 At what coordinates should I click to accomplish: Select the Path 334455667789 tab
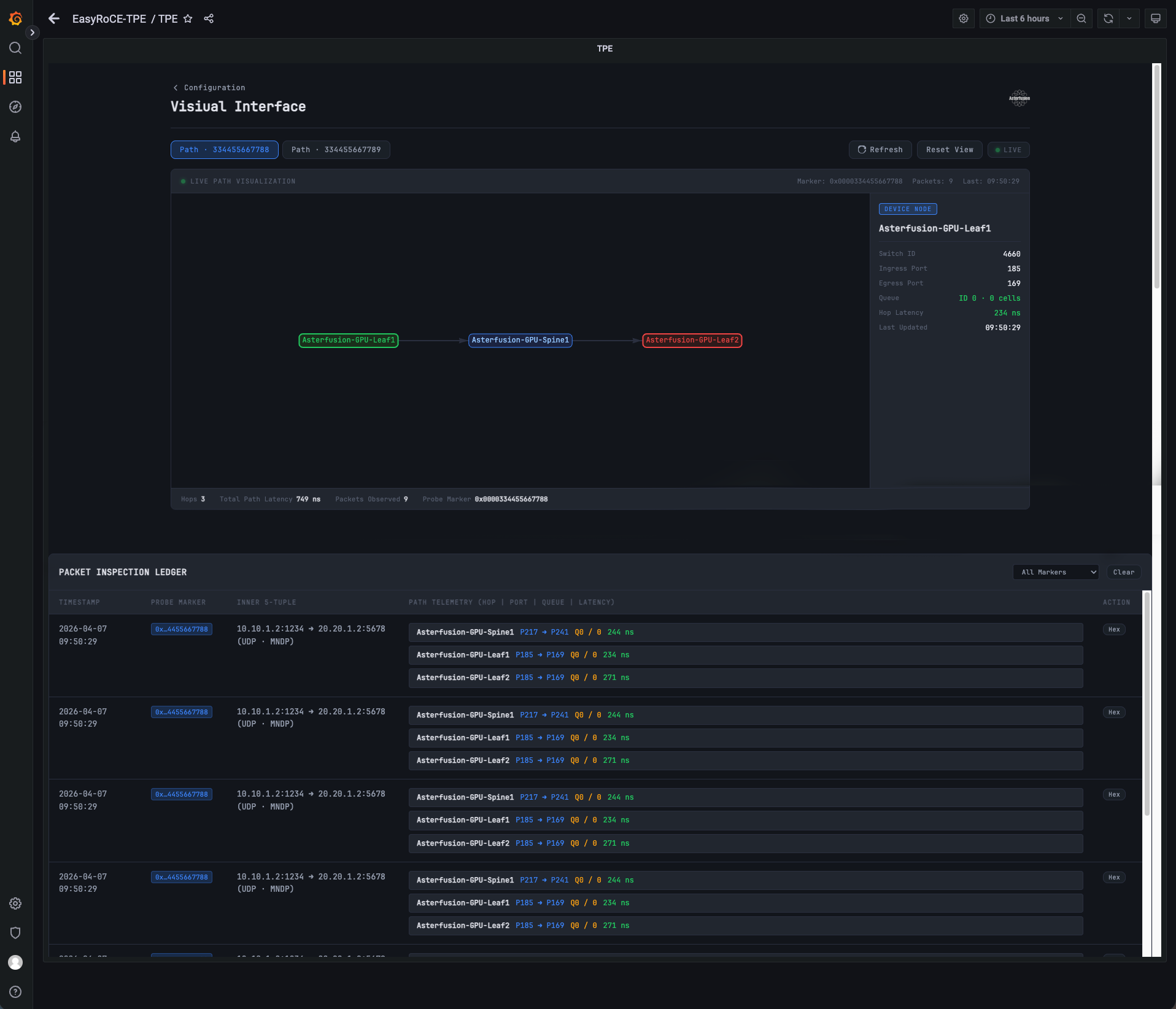tap(336, 150)
